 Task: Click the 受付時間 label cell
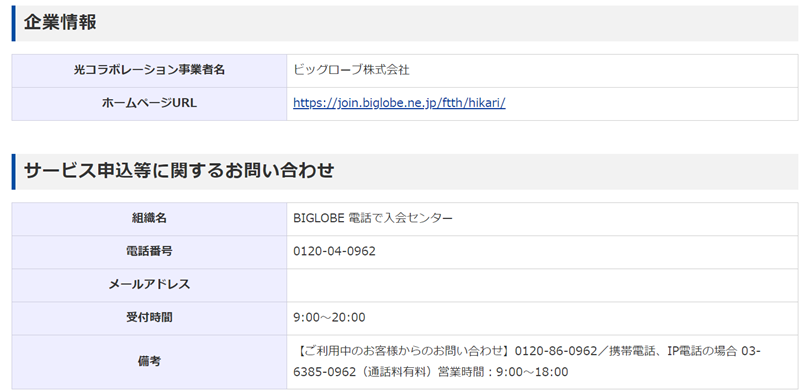(149, 318)
